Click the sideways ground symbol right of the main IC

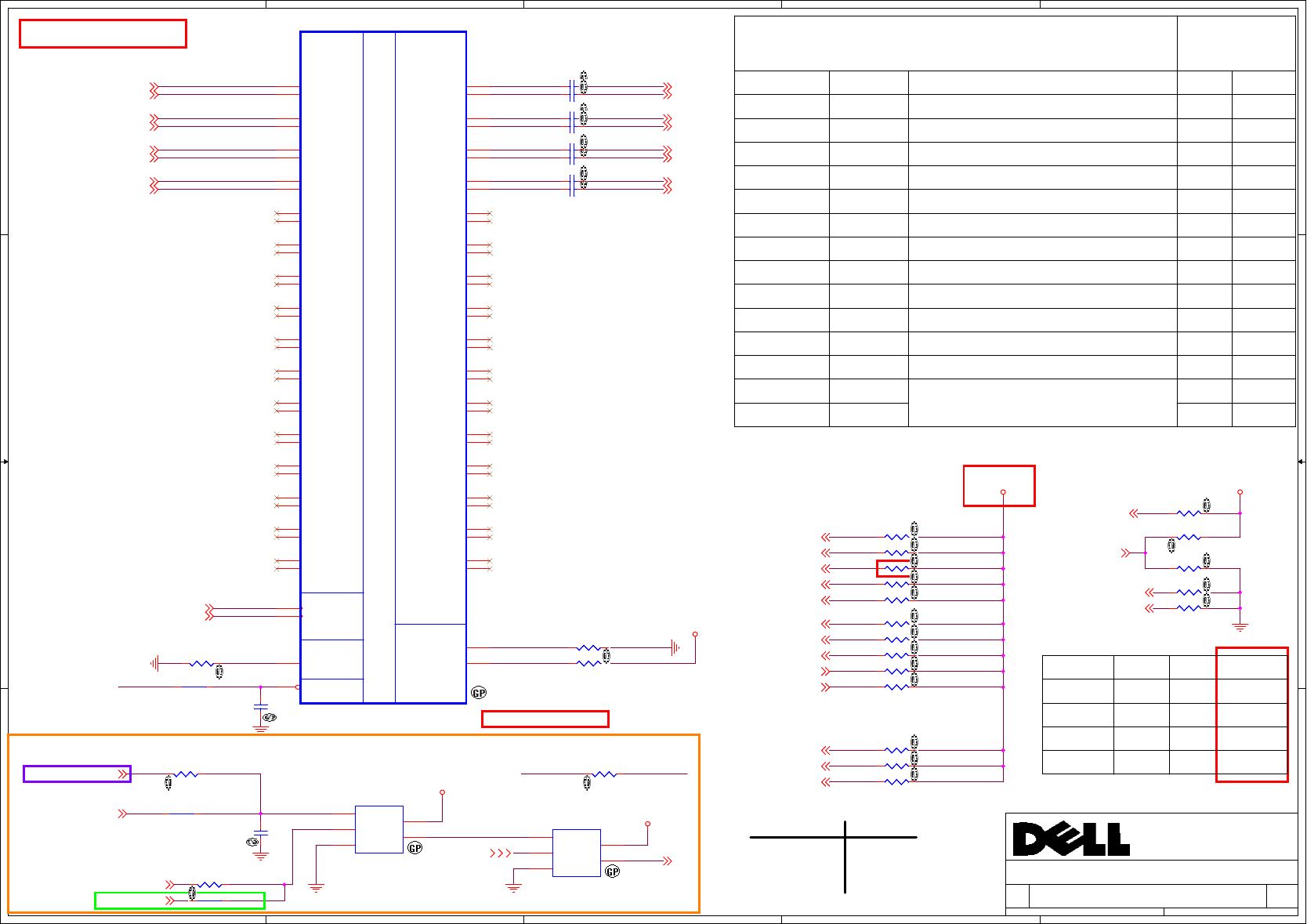pos(675,647)
